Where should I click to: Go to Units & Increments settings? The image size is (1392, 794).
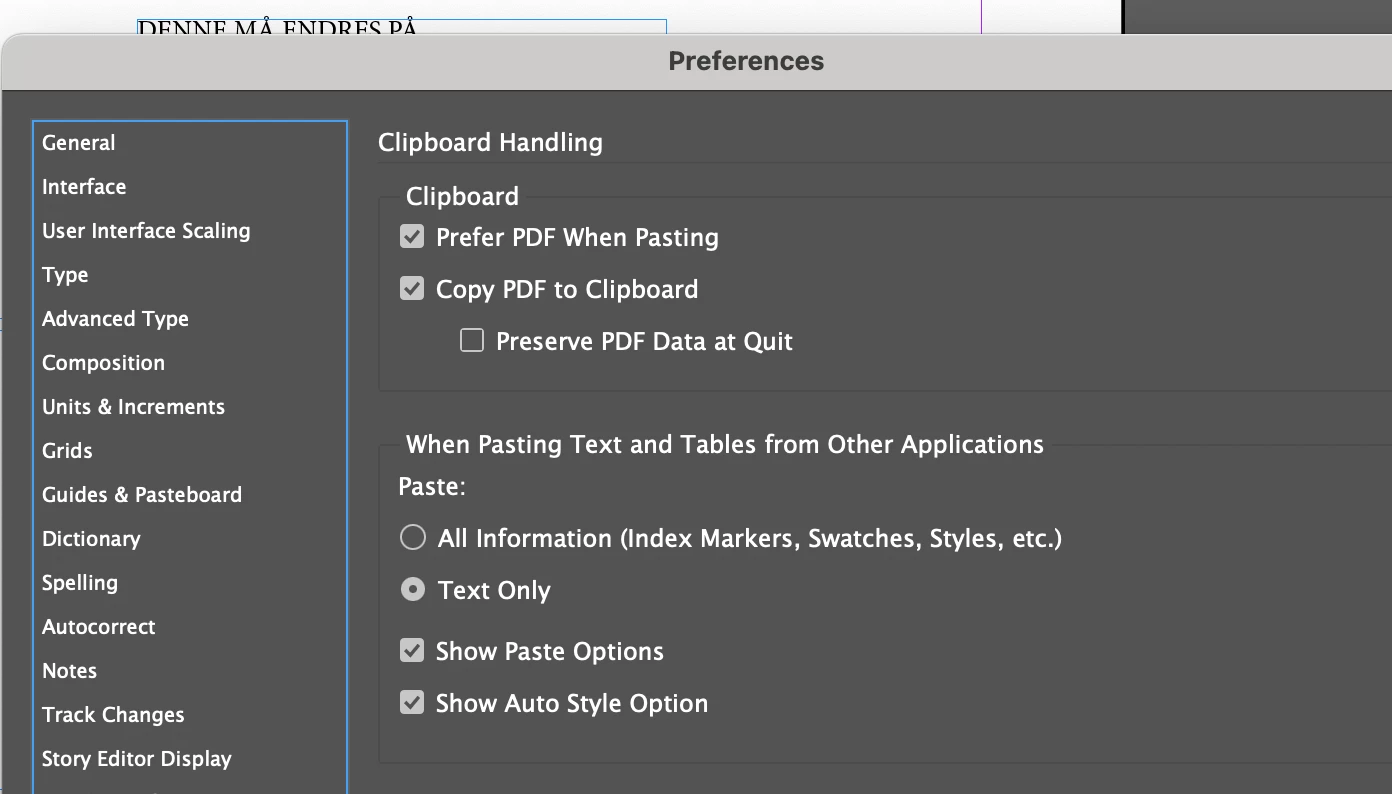pos(133,407)
